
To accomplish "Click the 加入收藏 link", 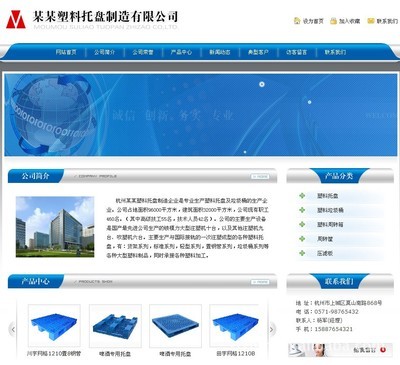I will pos(350,21).
